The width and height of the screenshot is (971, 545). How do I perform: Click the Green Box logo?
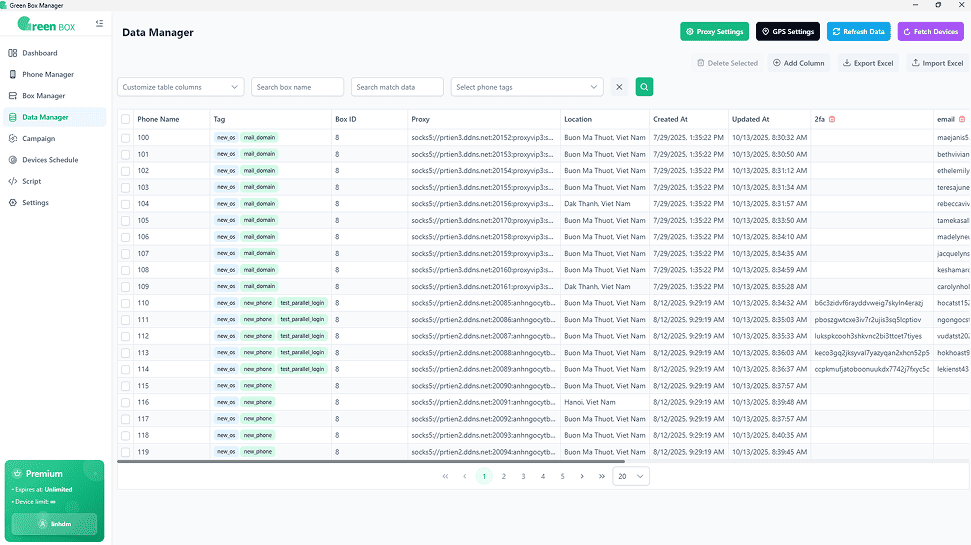[x=46, y=25]
